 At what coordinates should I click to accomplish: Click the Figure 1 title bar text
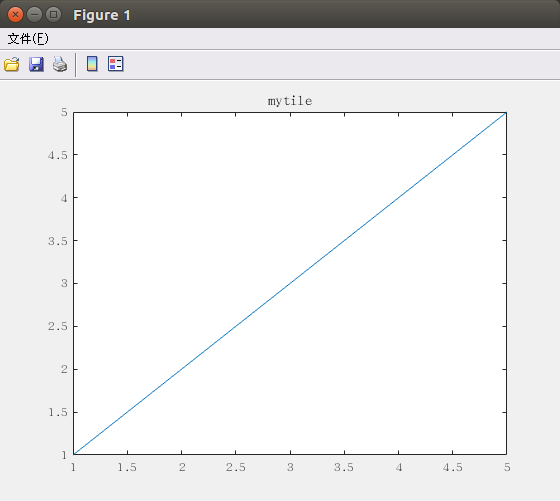(102, 15)
